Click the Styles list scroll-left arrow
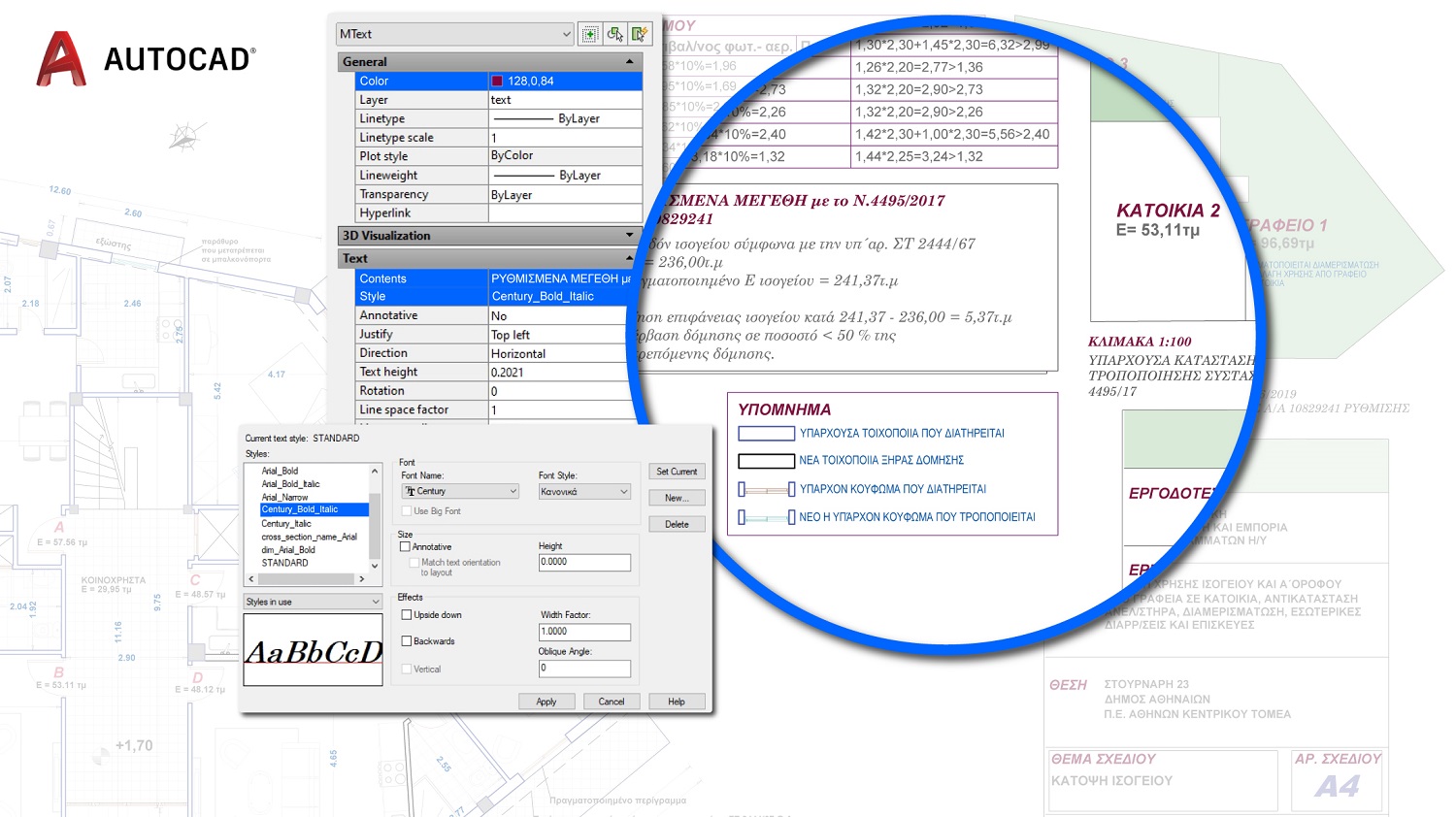This screenshot has width=1456, height=817. pyautogui.click(x=250, y=579)
